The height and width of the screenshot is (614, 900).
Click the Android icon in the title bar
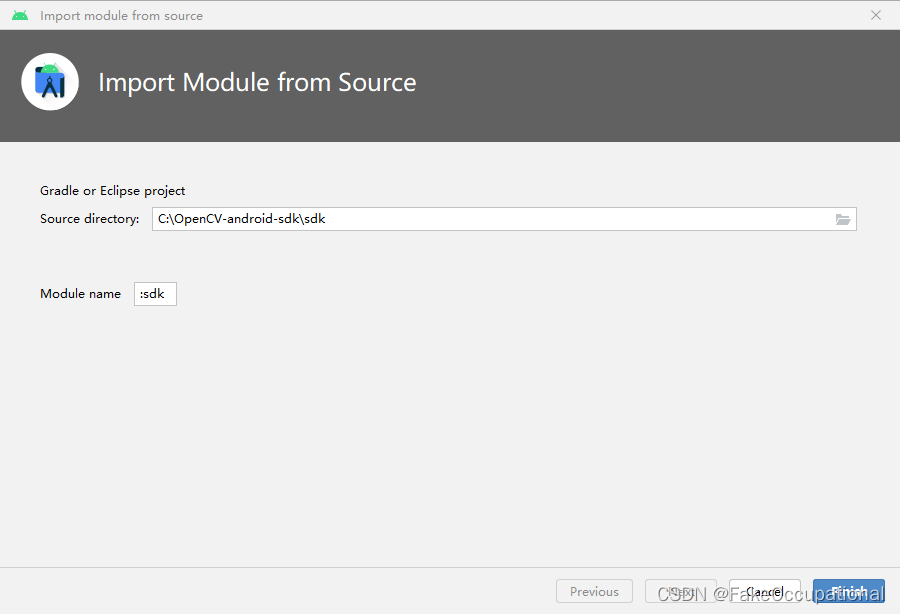[x=20, y=15]
